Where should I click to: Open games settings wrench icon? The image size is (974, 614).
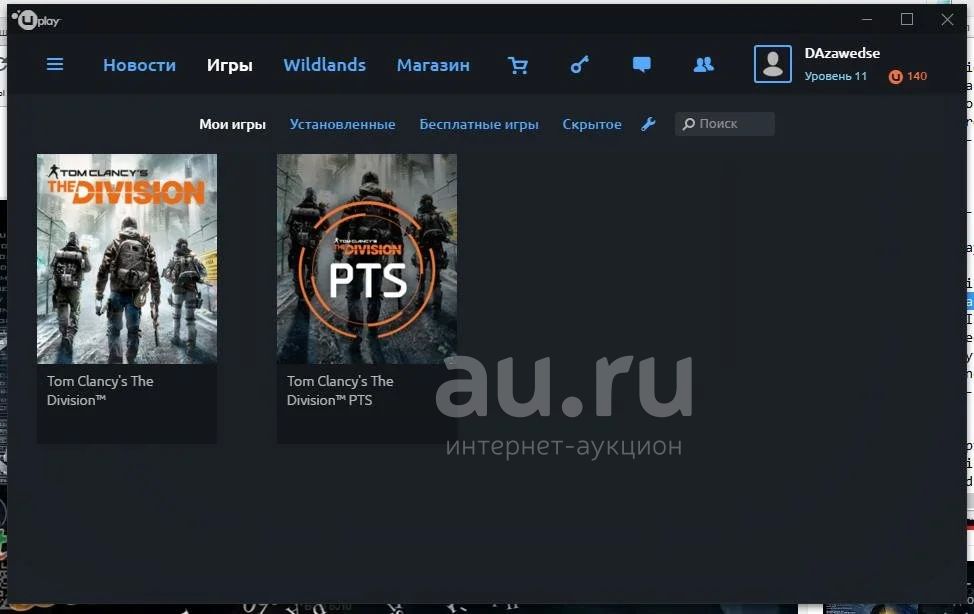[648, 124]
